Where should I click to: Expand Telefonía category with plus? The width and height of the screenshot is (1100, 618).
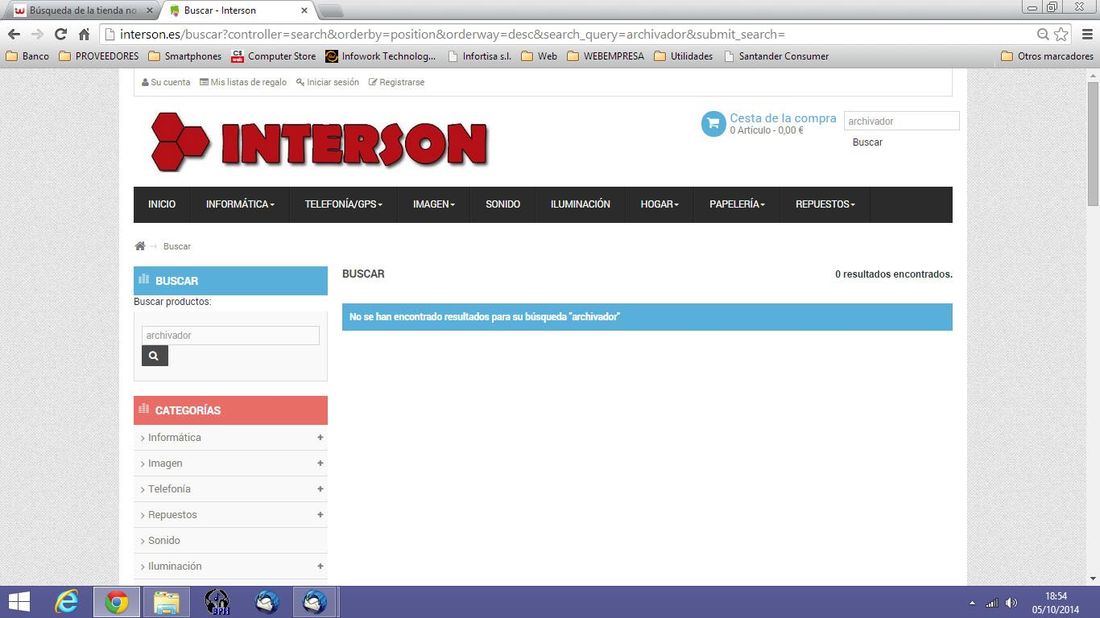pyautogui.click(x=320, y=489)
